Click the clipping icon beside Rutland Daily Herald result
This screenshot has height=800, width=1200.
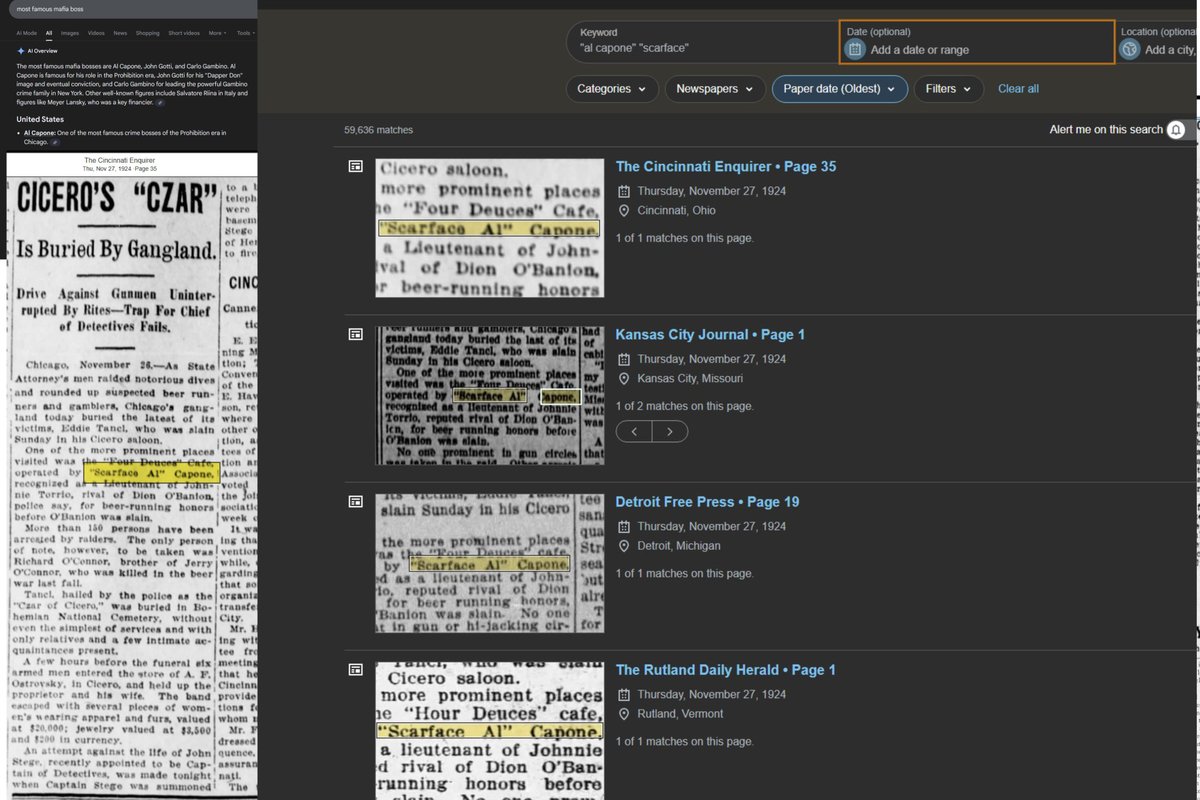(x=355, y=670)
